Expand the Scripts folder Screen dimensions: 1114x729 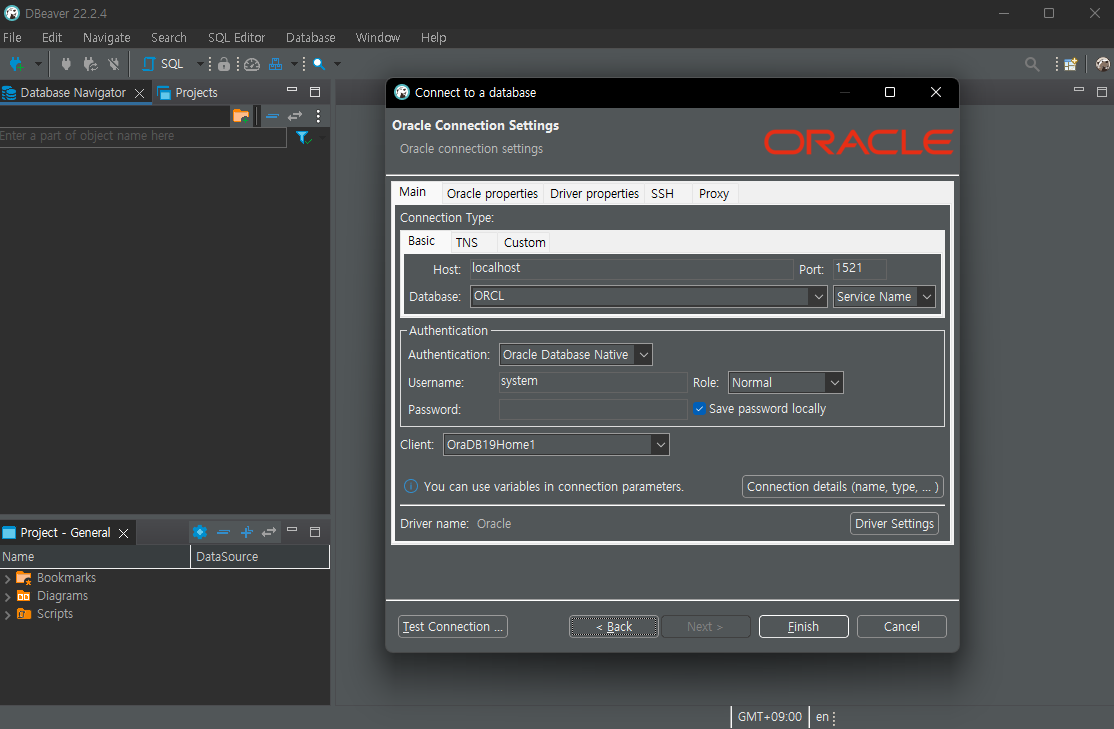pyautogui.click(x=7, y=615)
